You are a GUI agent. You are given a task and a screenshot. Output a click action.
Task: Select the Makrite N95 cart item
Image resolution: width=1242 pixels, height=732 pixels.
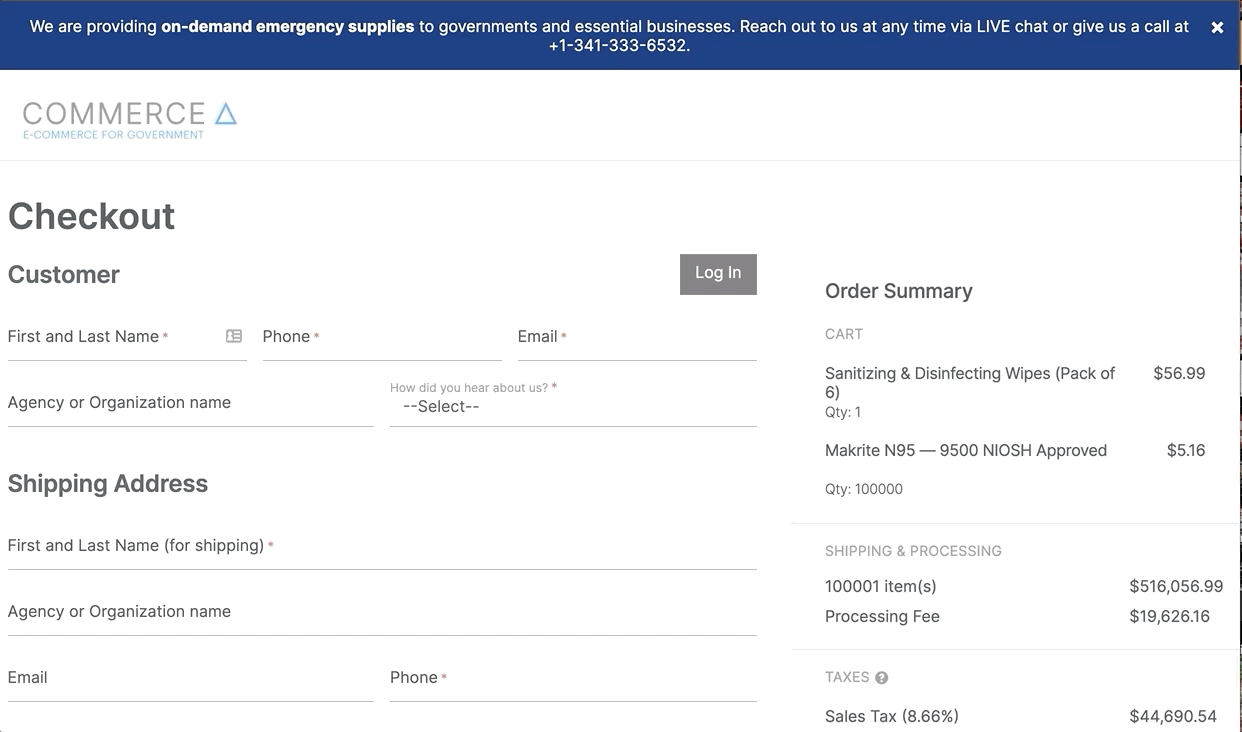point(965,451)
